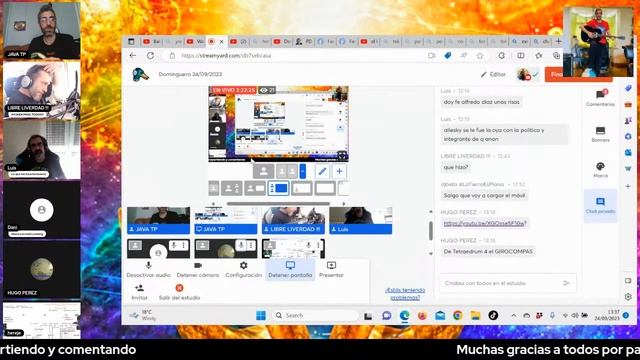Image resolution: width=640 pixels, height=360 pixels.
Task: Add first backstage participant to stream
Action: 135,245
